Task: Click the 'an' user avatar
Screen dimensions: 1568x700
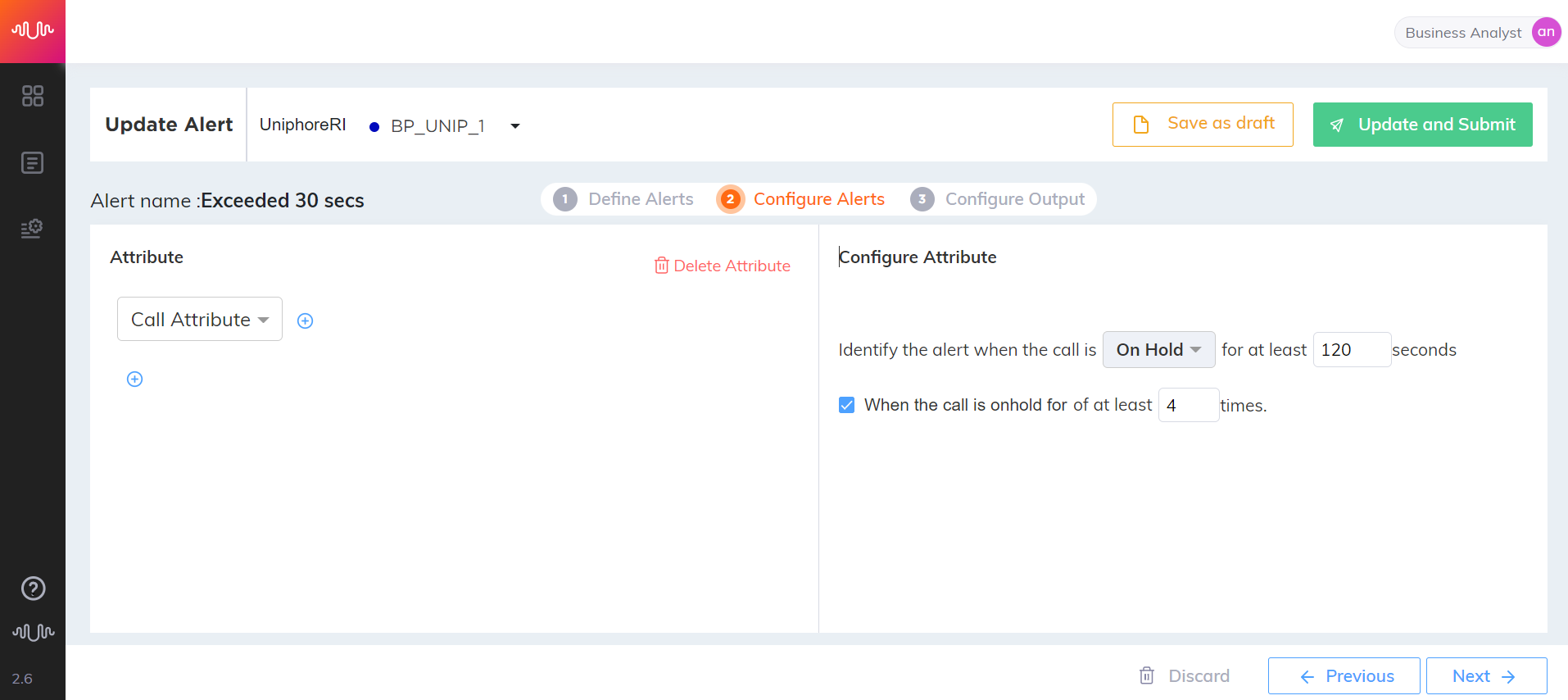Action: (x=1546, y=32)
